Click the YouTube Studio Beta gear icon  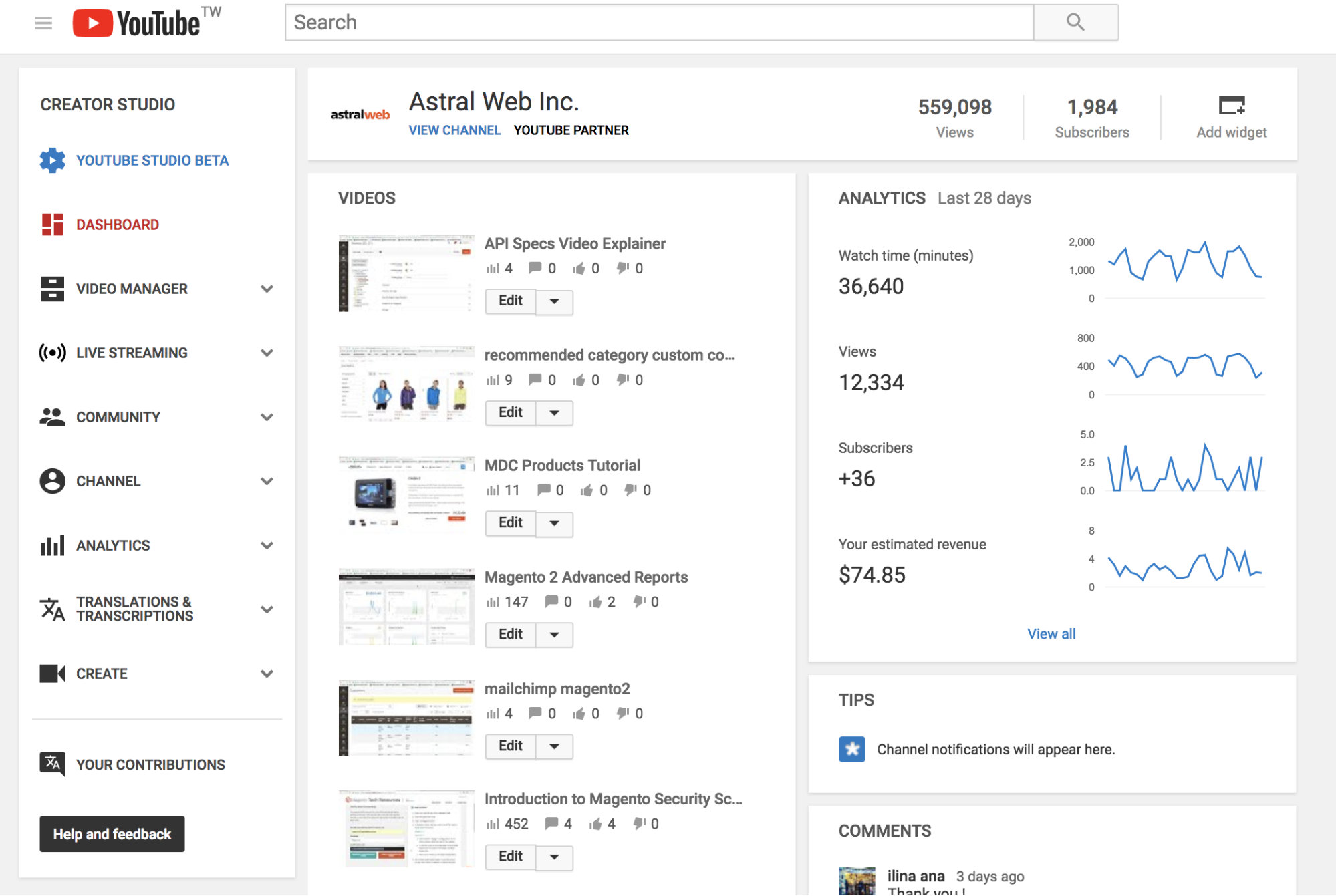tap(52, 160)
